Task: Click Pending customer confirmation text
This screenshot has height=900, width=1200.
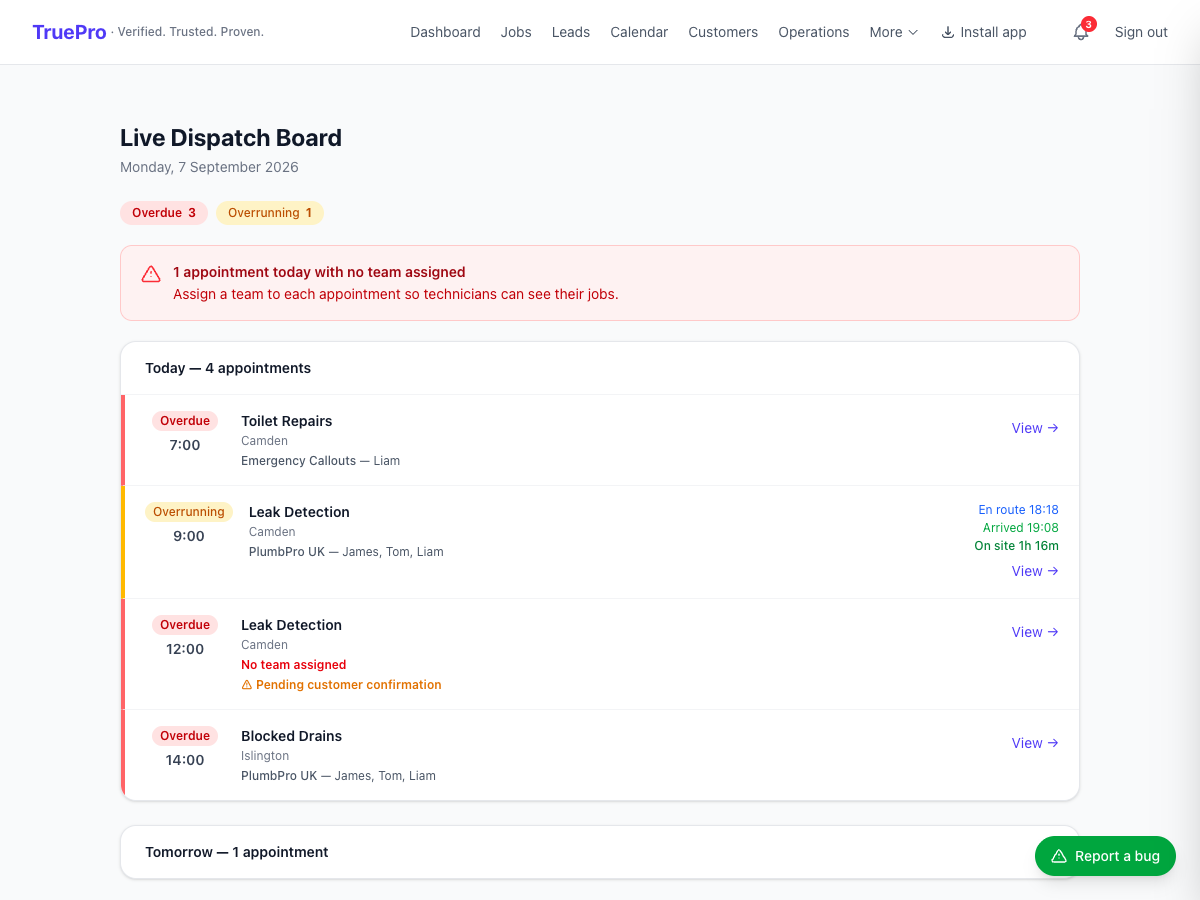Action: pos(348,685)
